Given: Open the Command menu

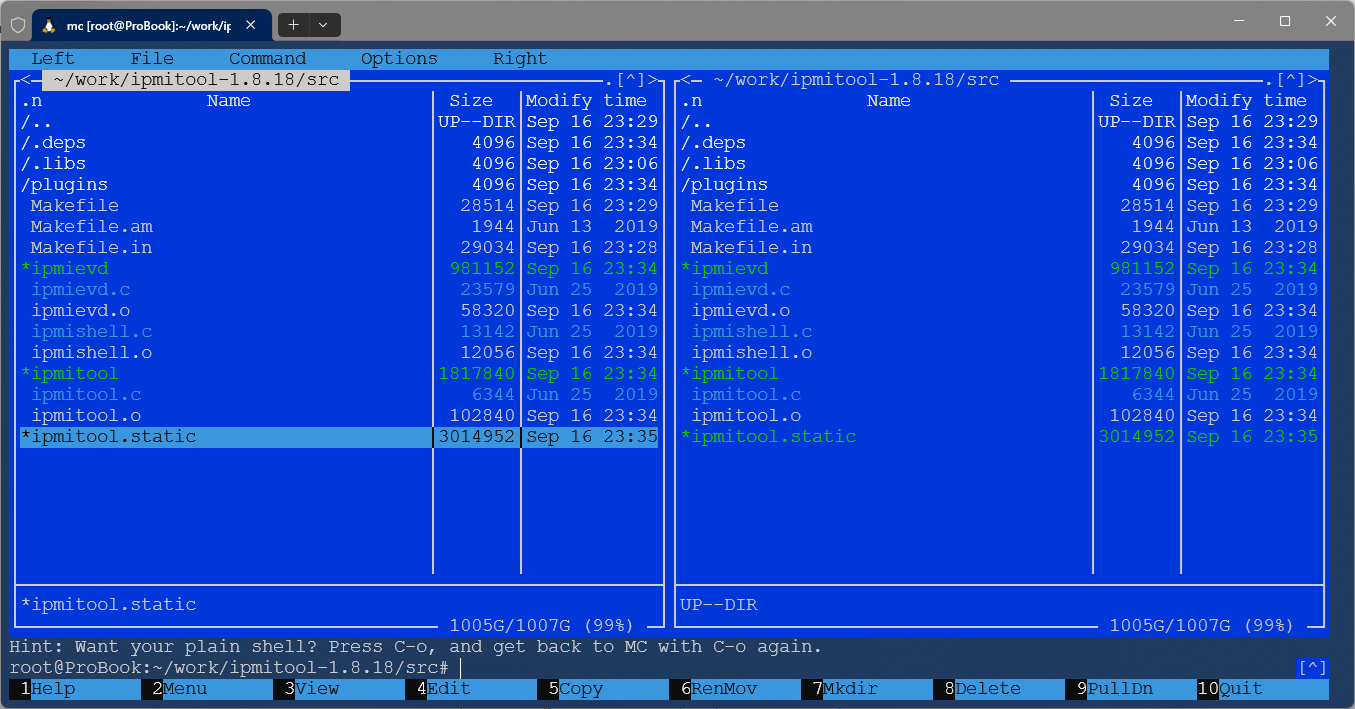Looking at the screenshot, I should click(x=267, y=59).
